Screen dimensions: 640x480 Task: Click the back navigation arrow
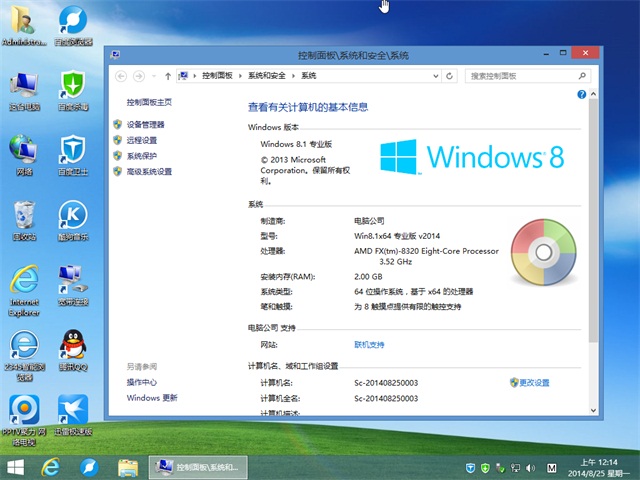(x=121, y=76)
